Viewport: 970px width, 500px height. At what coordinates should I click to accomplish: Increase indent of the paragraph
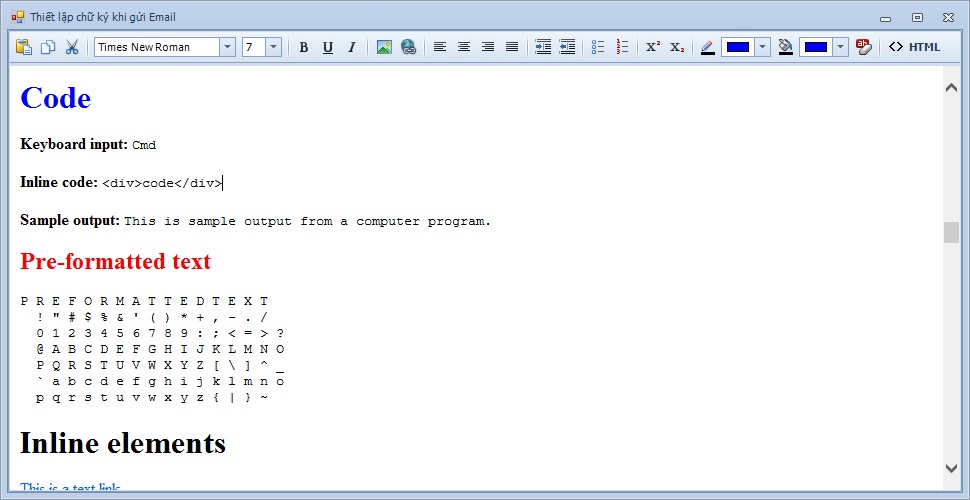pos(543,47)
